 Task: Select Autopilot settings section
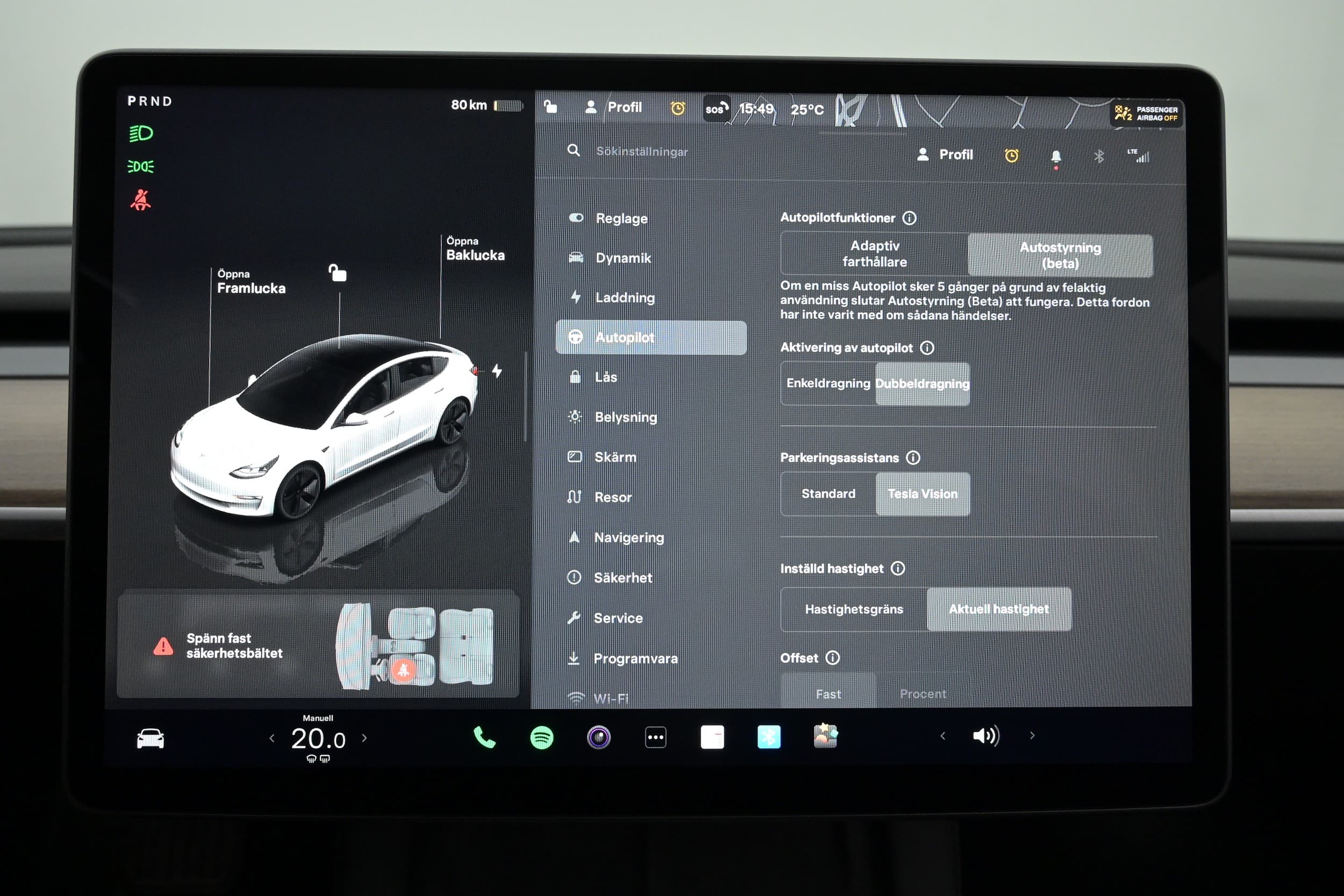tap(651, 337)
